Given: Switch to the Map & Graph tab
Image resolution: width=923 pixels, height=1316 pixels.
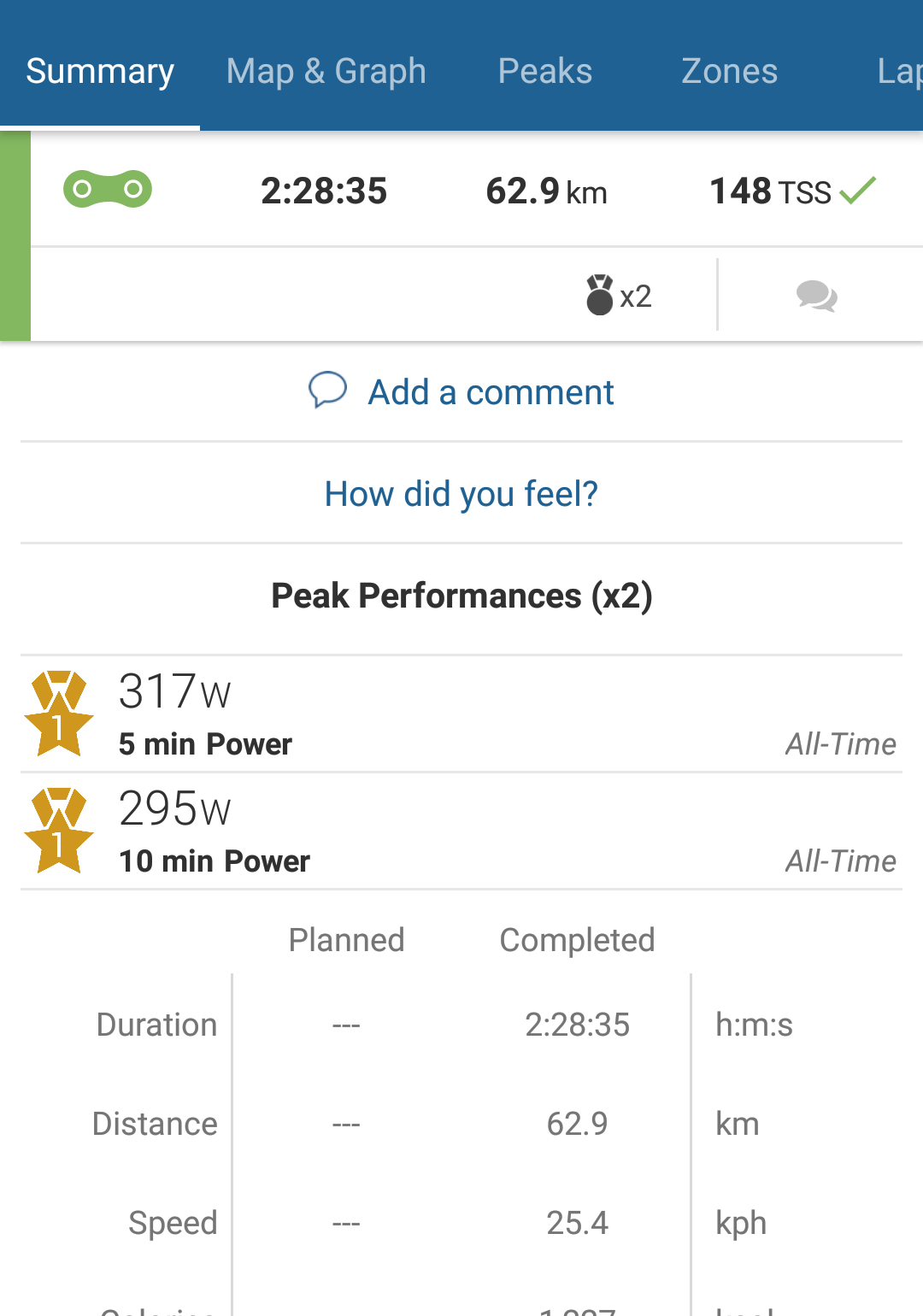Looking at the screenshot, I should pyautogui.click(x=326, y=71).
